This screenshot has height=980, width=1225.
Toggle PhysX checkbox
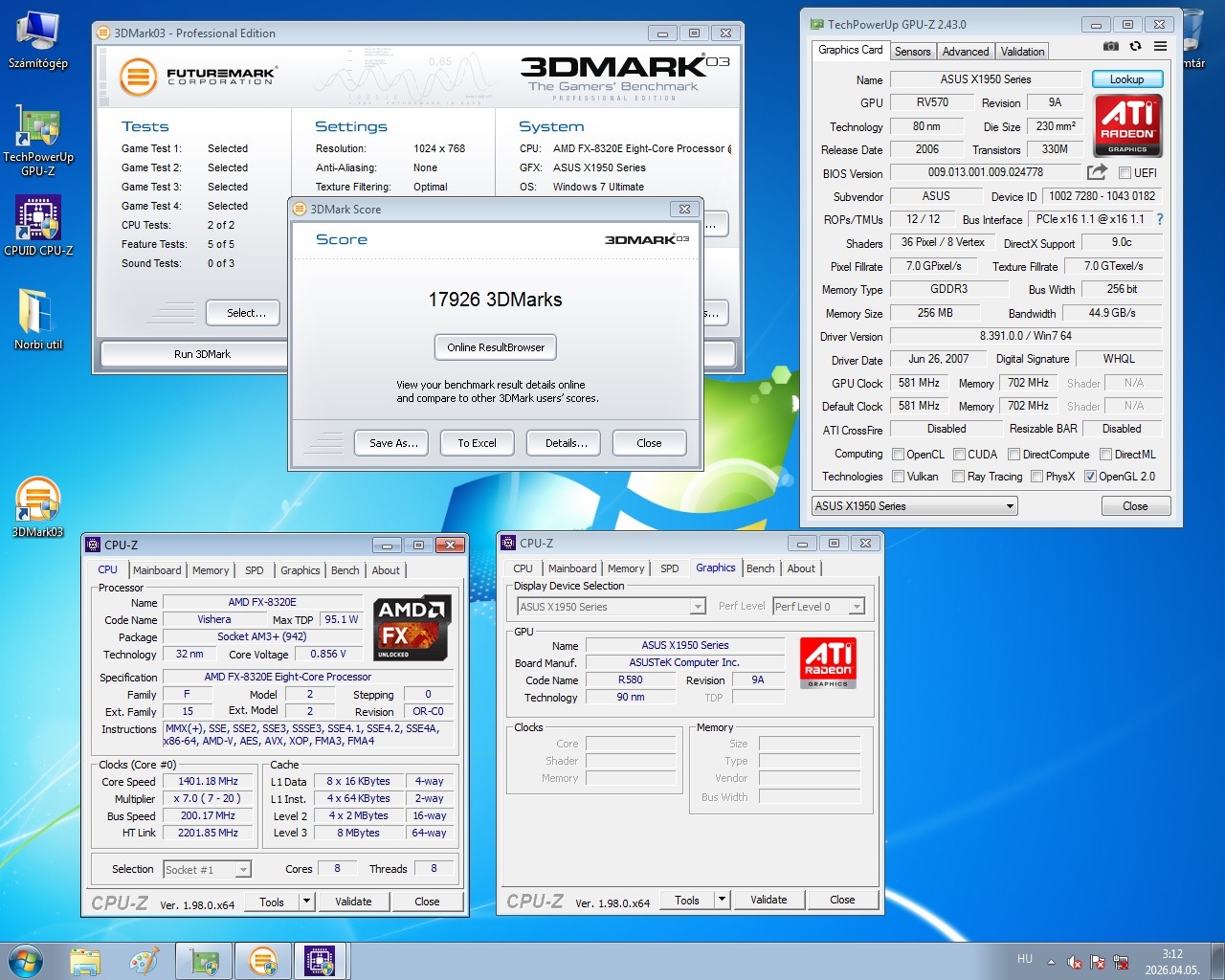point(1036,477)
